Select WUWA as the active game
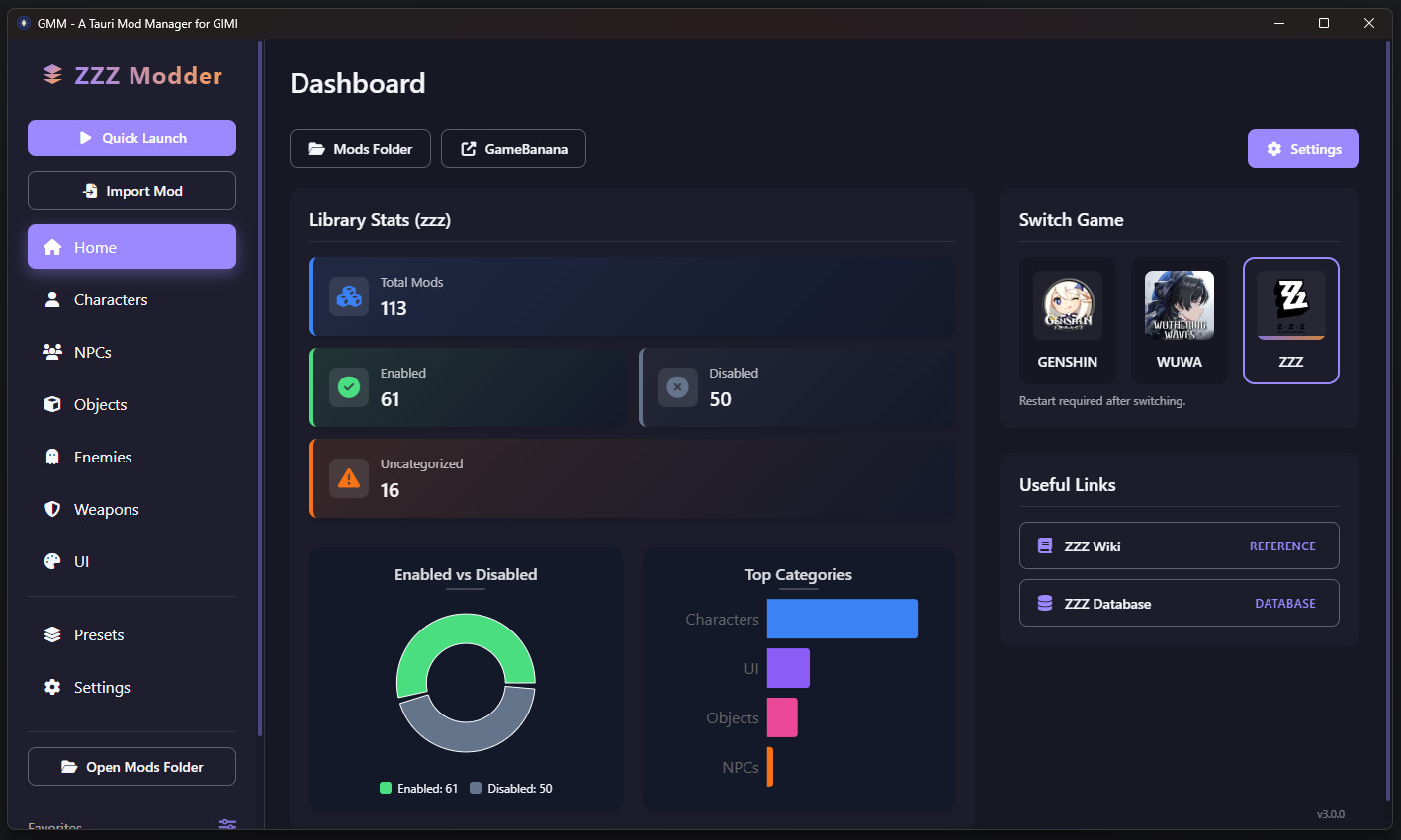 [1179, 320]
